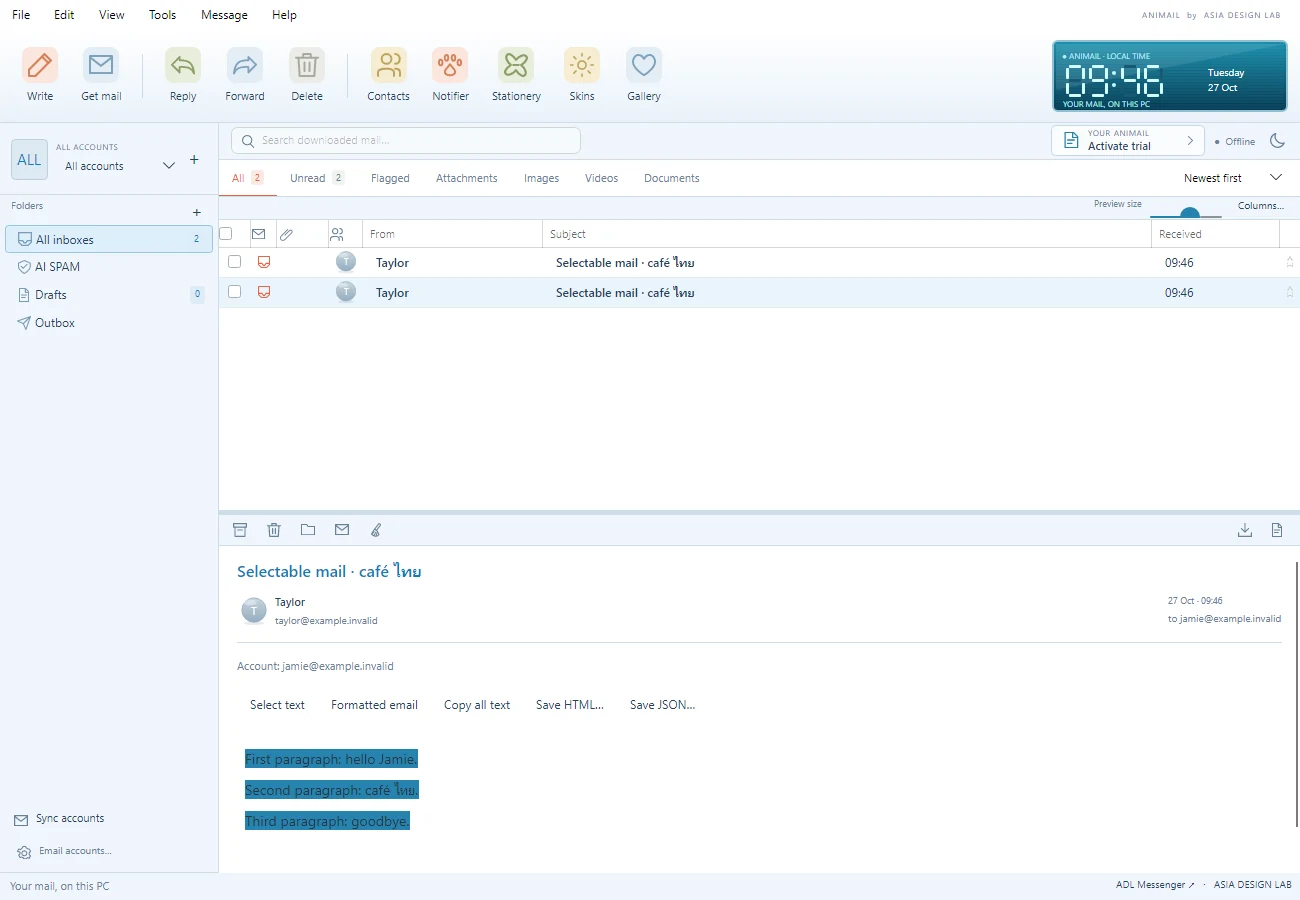The width and height of the screenshot is (1300, 900).
Task: Switch to the Attachments tab
Action: point(466,178)
